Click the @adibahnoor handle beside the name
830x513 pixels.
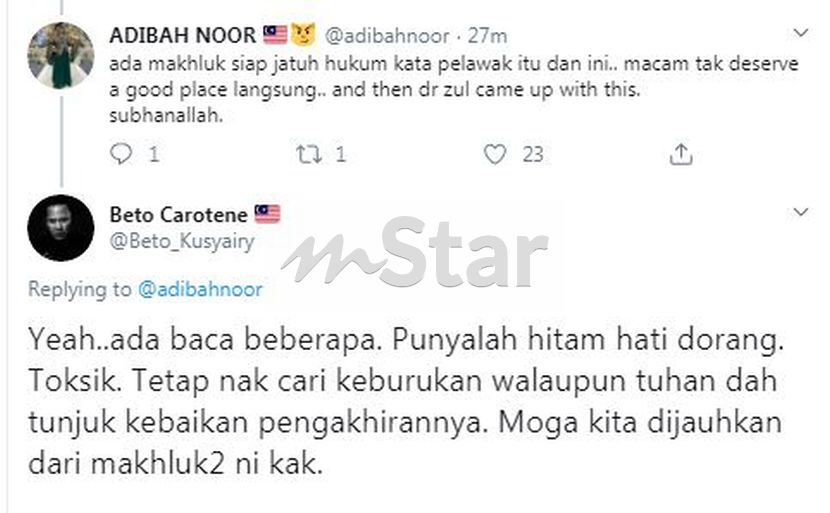point(387,36)
